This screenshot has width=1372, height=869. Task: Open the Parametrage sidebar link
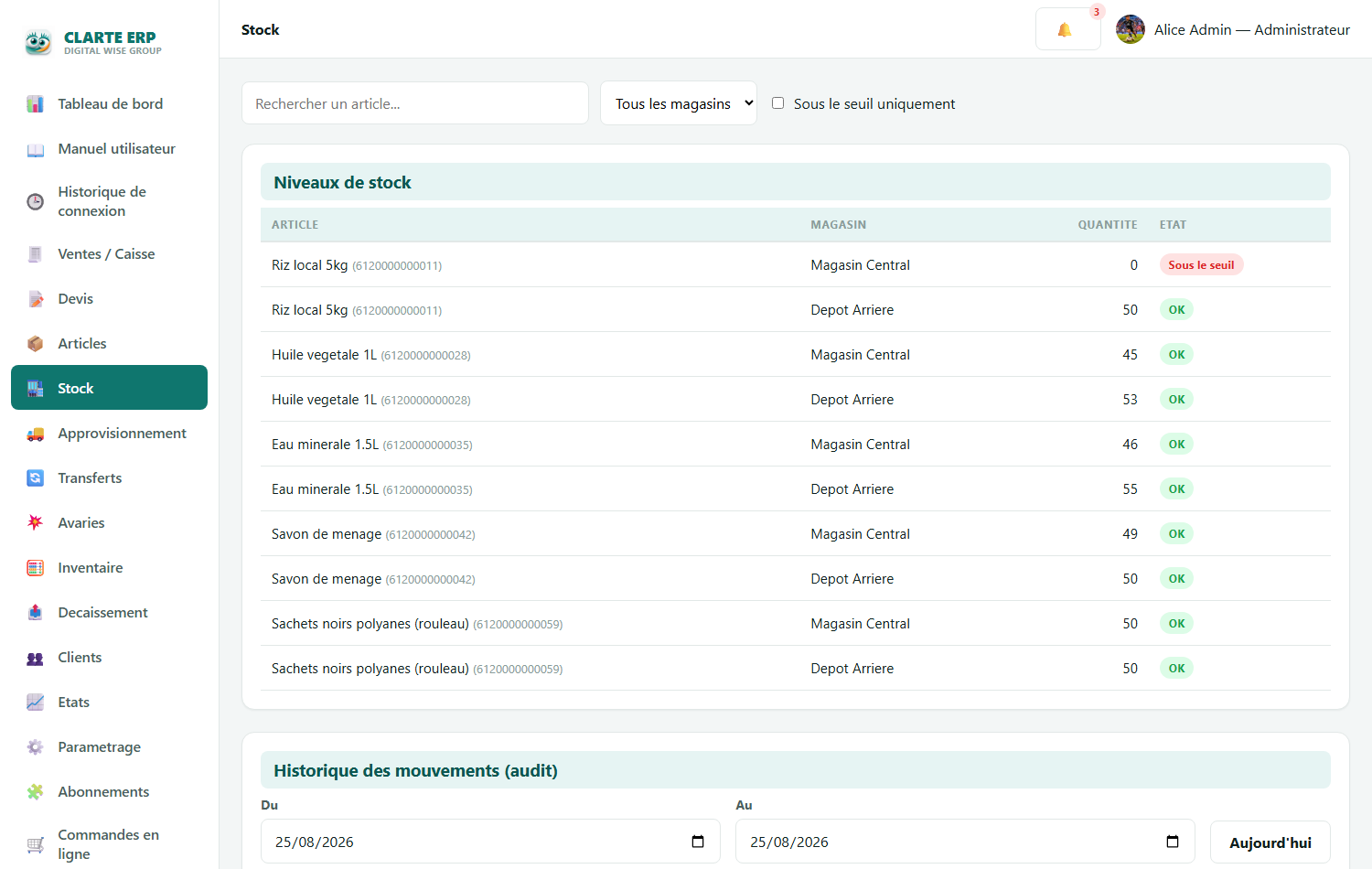109,747
